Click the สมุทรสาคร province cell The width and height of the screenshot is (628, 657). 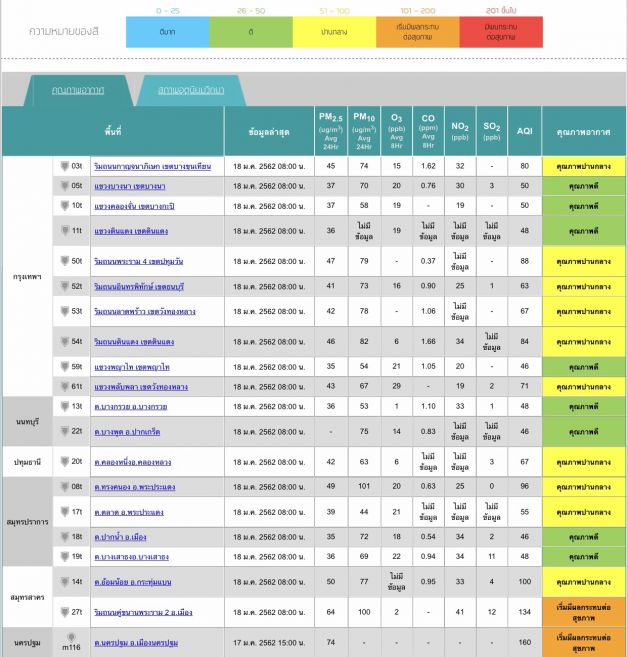tap(27, 597)
